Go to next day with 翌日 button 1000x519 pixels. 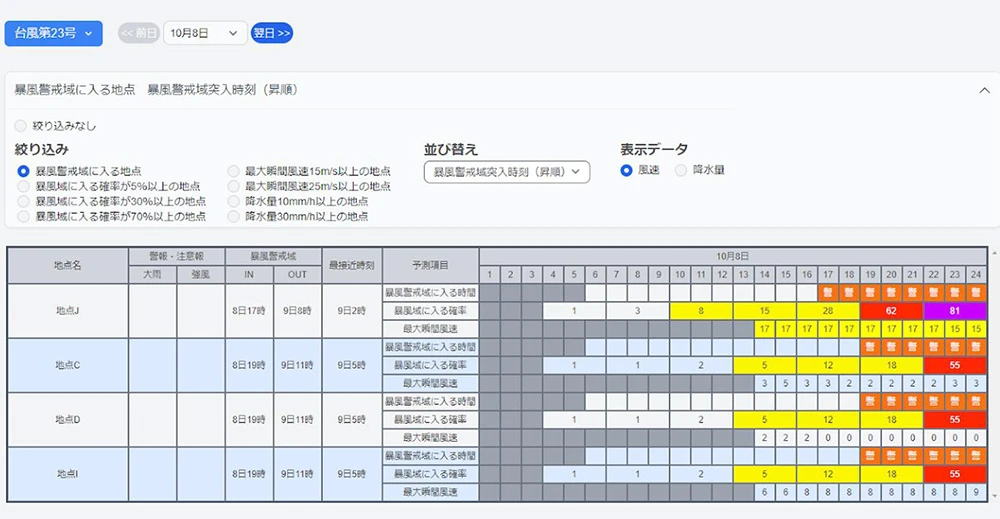point(271,33)
